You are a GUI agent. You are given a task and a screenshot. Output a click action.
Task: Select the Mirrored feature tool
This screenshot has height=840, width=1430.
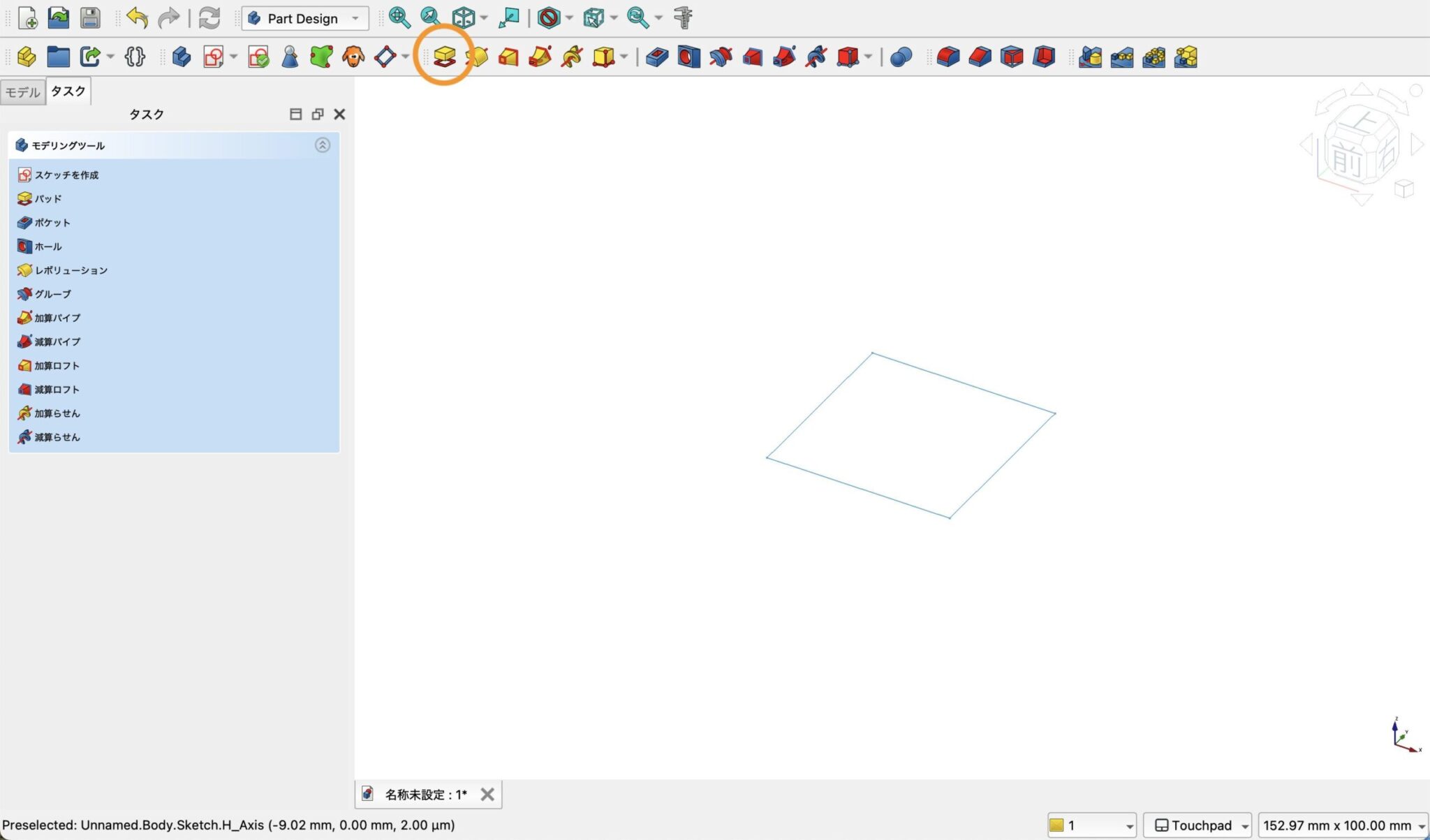(1090, 57)
